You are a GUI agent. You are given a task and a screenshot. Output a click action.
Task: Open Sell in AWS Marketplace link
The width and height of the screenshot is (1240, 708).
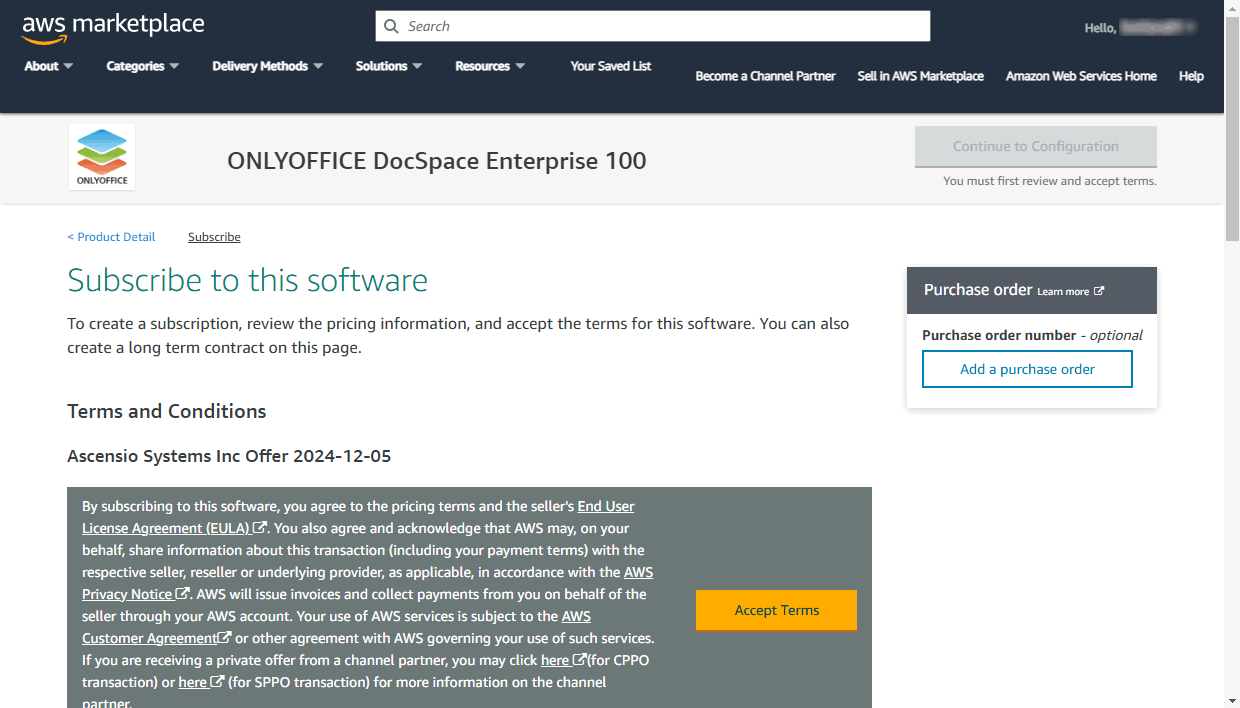(x=920, y=76)
